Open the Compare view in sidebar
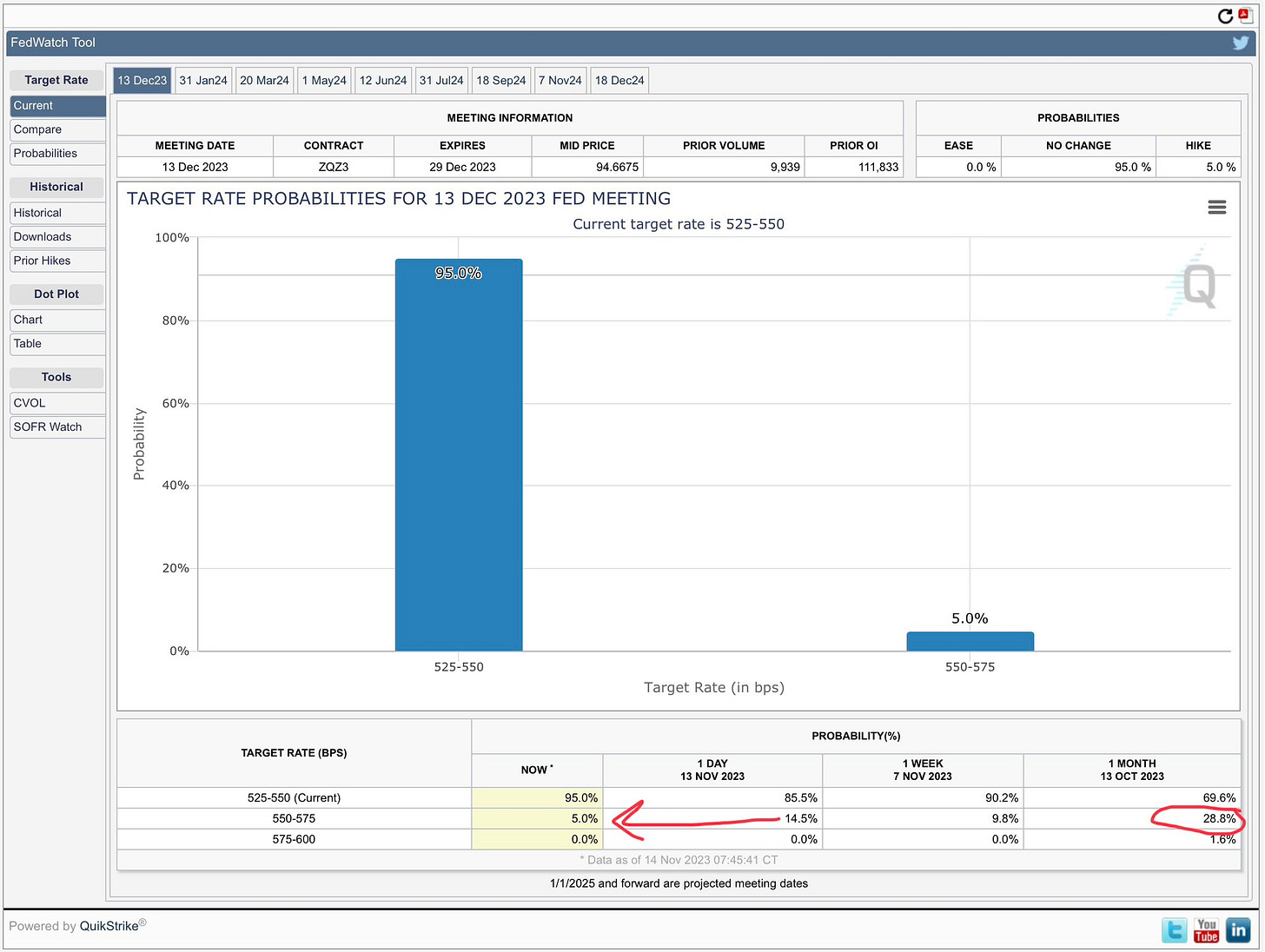Image resolution: width=1265 pixels, height=952 pixels. coord(38,129)
